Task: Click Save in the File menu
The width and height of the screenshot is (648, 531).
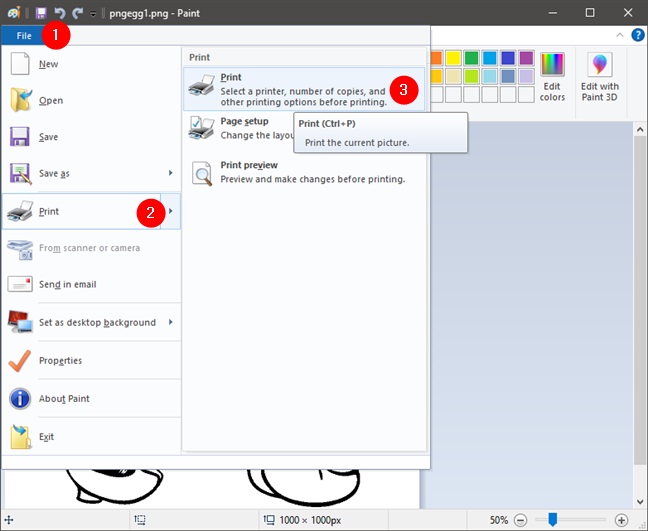Action: [x=91, y=137]
